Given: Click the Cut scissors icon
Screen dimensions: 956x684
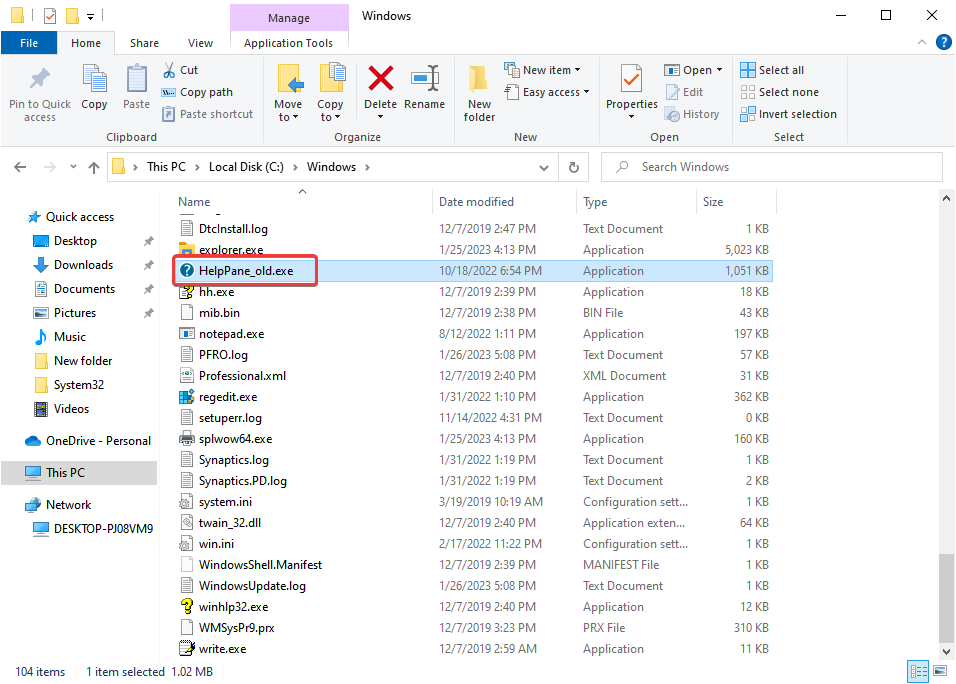Looking at the screenshot, I should [169, 70].
